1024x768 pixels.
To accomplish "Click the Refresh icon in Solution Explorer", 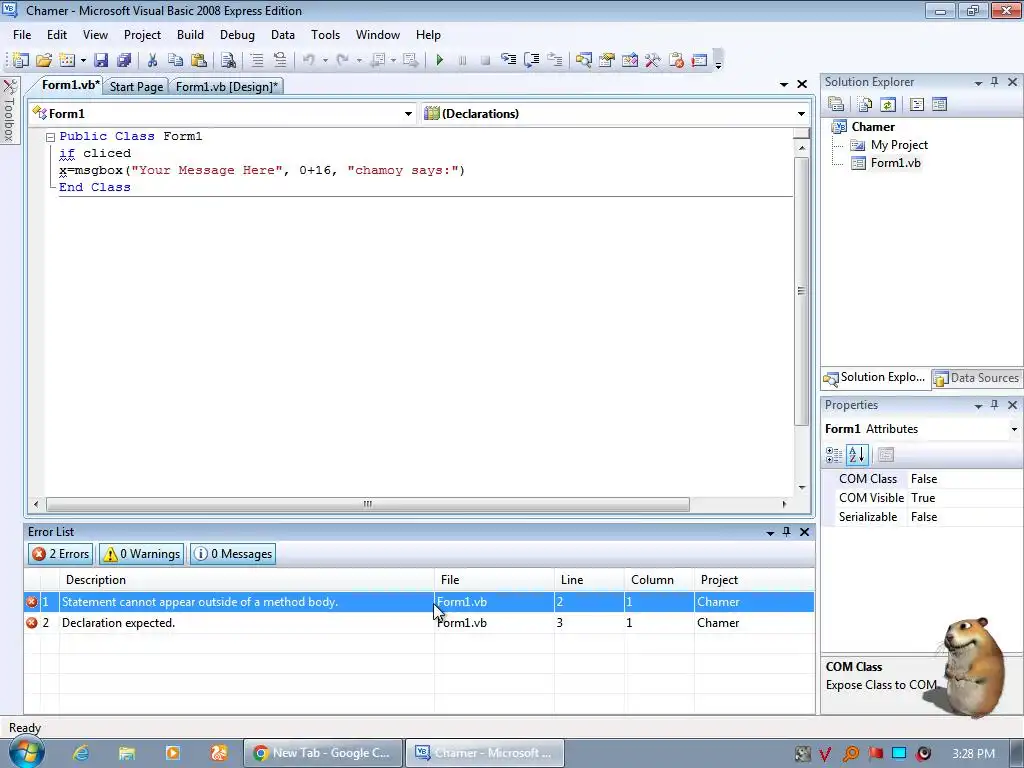I will click(888, 104).
